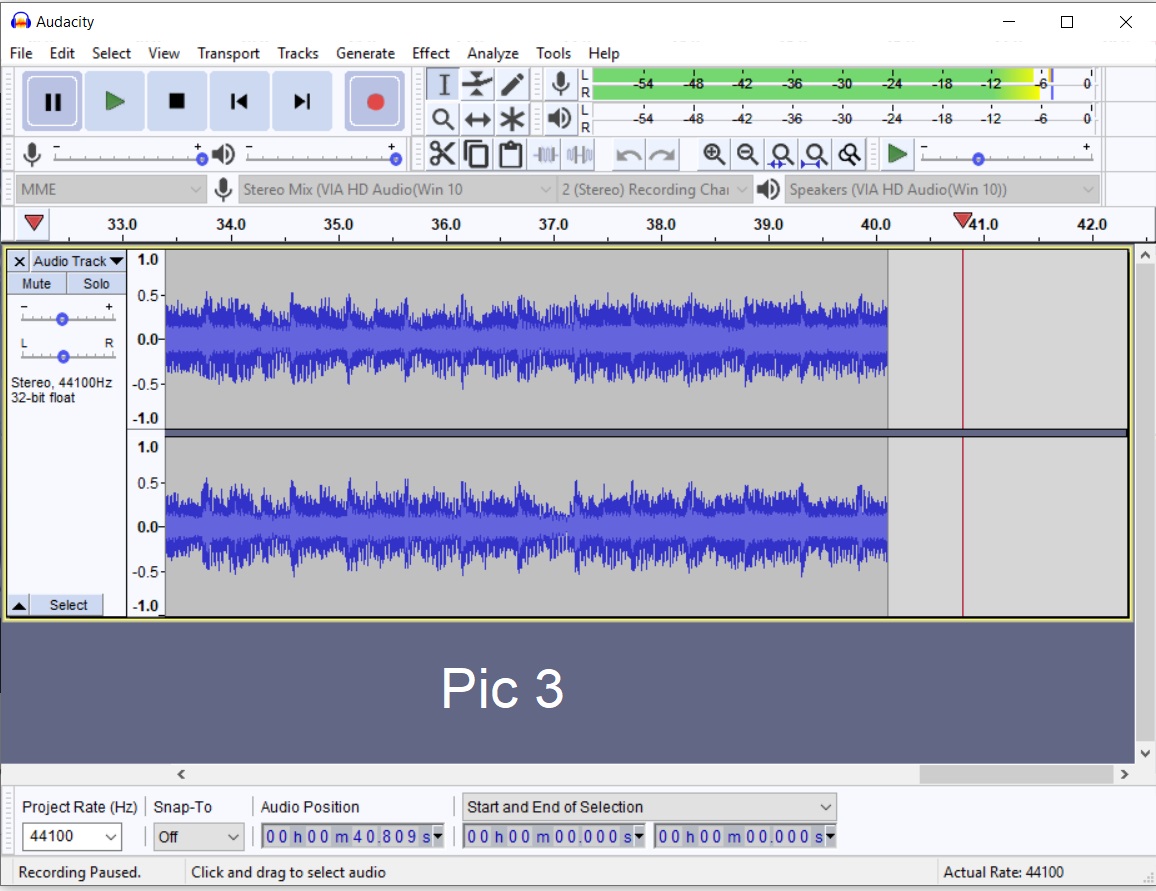
Task: Click the Zoom Toggle icon
Action: tap(849, 154)
